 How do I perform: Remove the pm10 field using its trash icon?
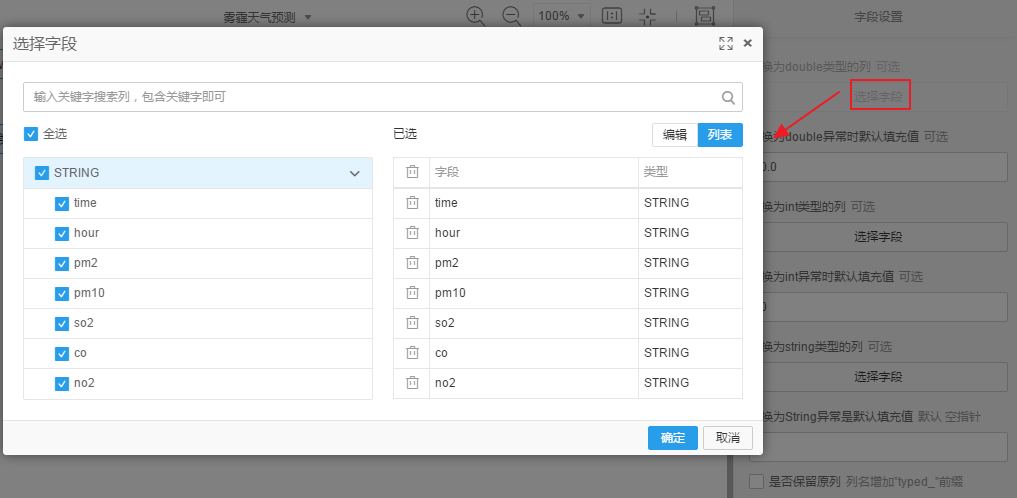point(412,292)
